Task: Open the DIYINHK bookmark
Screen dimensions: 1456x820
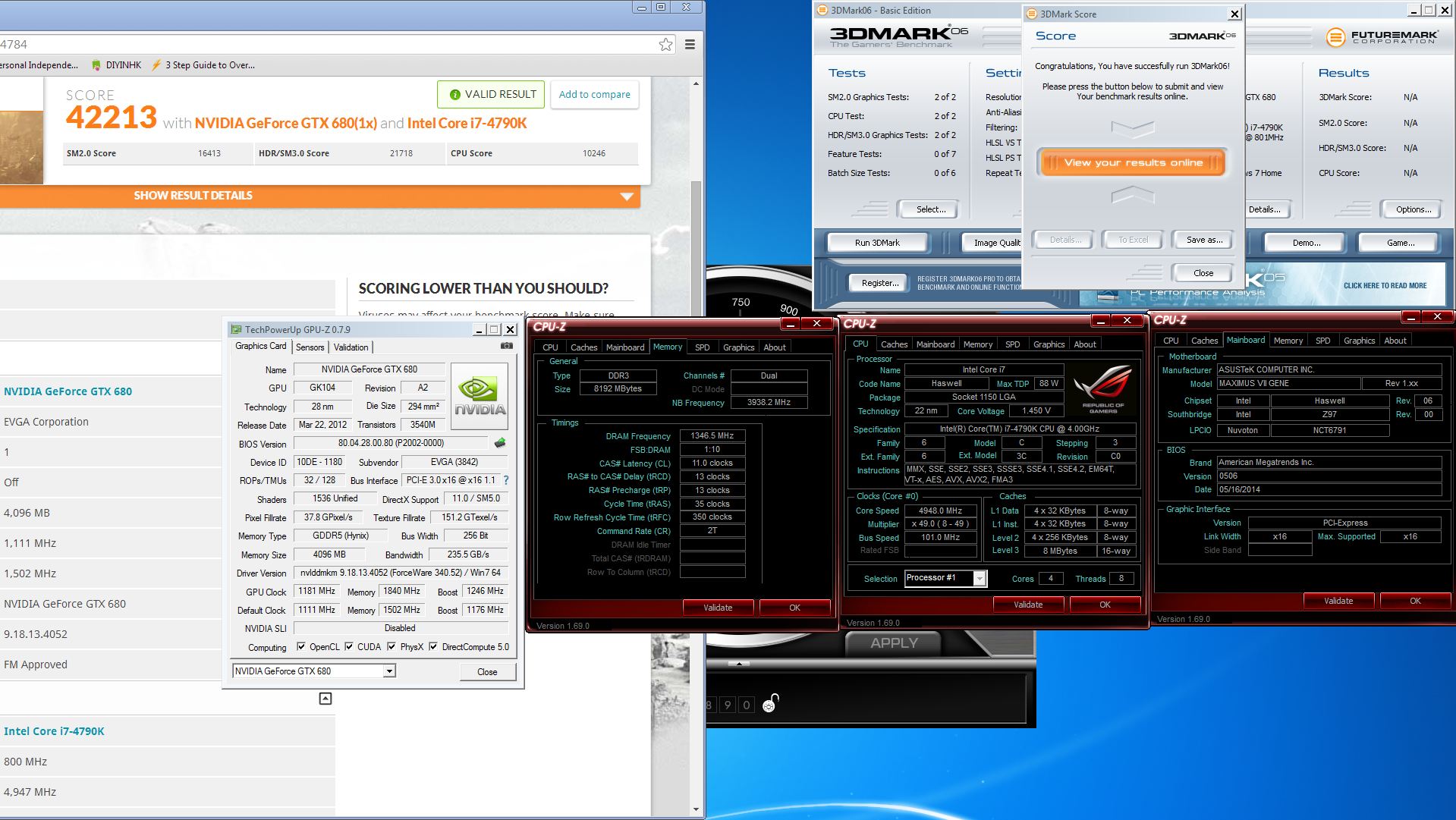Action: tap(116, 65)
